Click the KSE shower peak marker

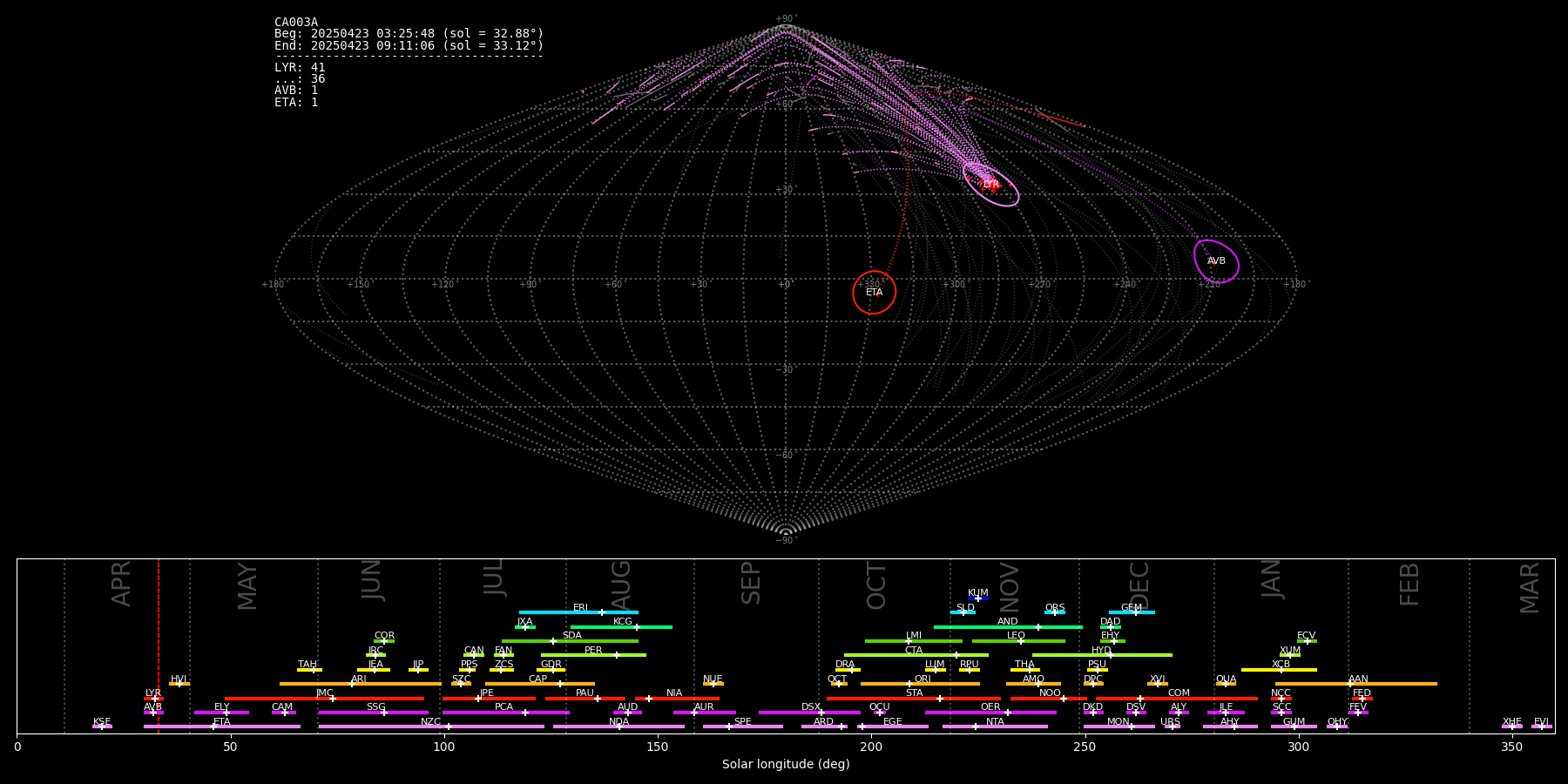click(x=101, y=727)
